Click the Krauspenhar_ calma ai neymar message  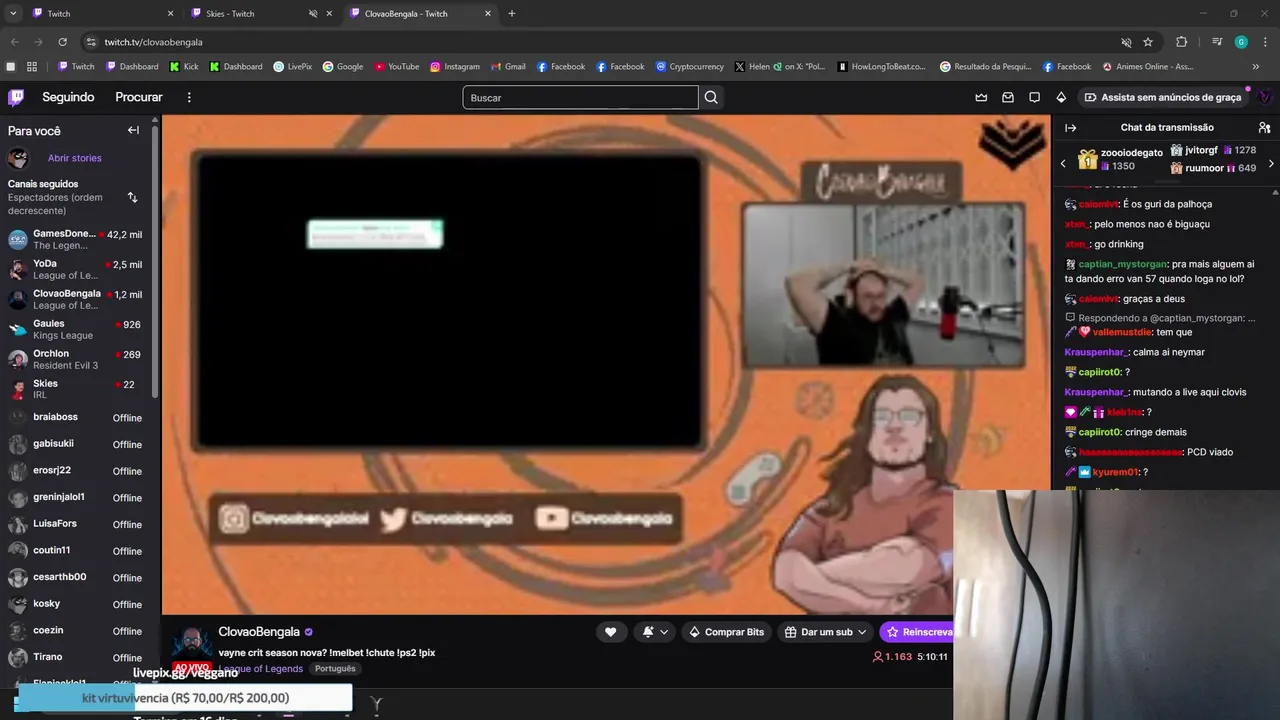point(1135,352)
